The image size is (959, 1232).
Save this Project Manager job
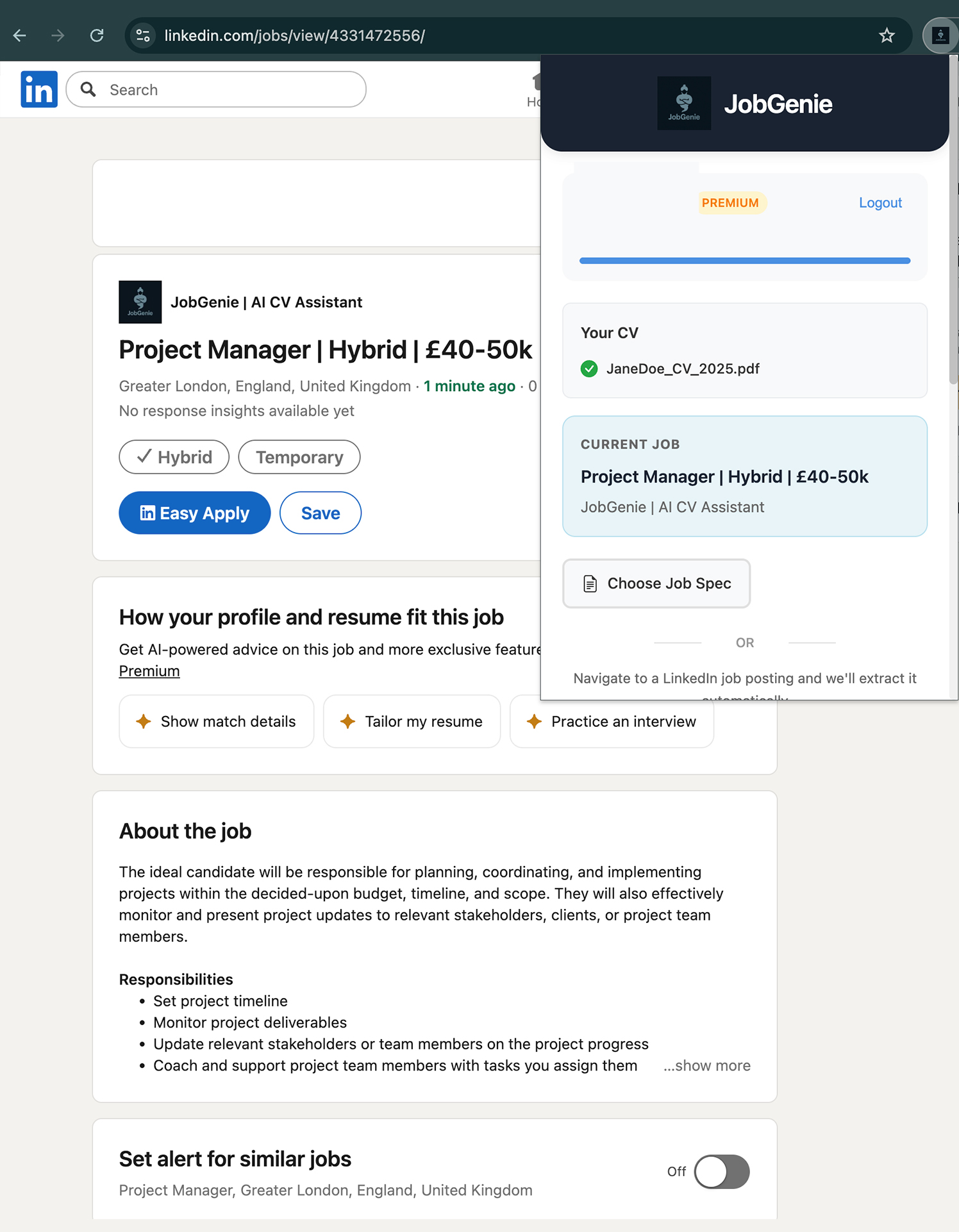point(321,513)
